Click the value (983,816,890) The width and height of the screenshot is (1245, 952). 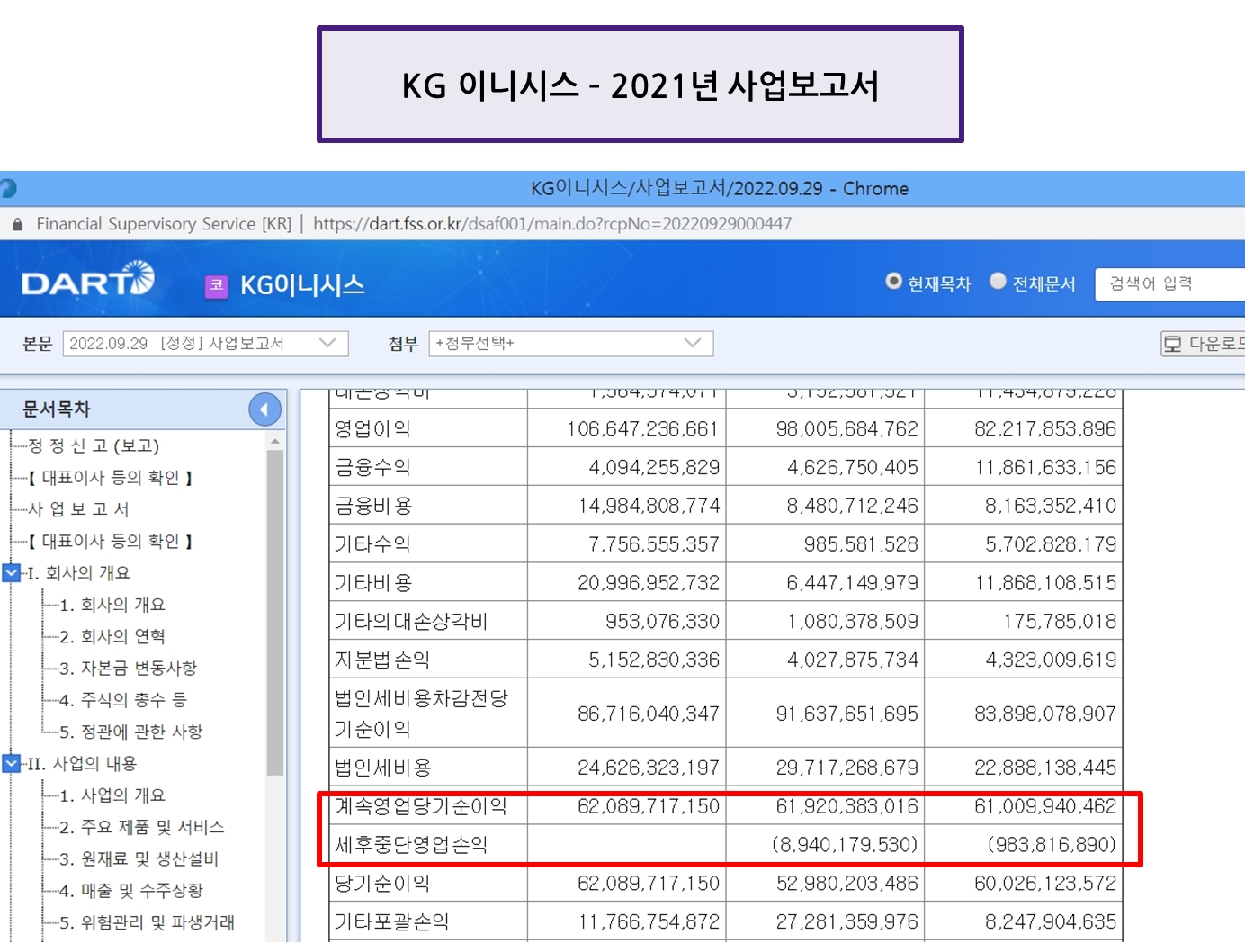pyautogui.click(x=1052, y=845)
